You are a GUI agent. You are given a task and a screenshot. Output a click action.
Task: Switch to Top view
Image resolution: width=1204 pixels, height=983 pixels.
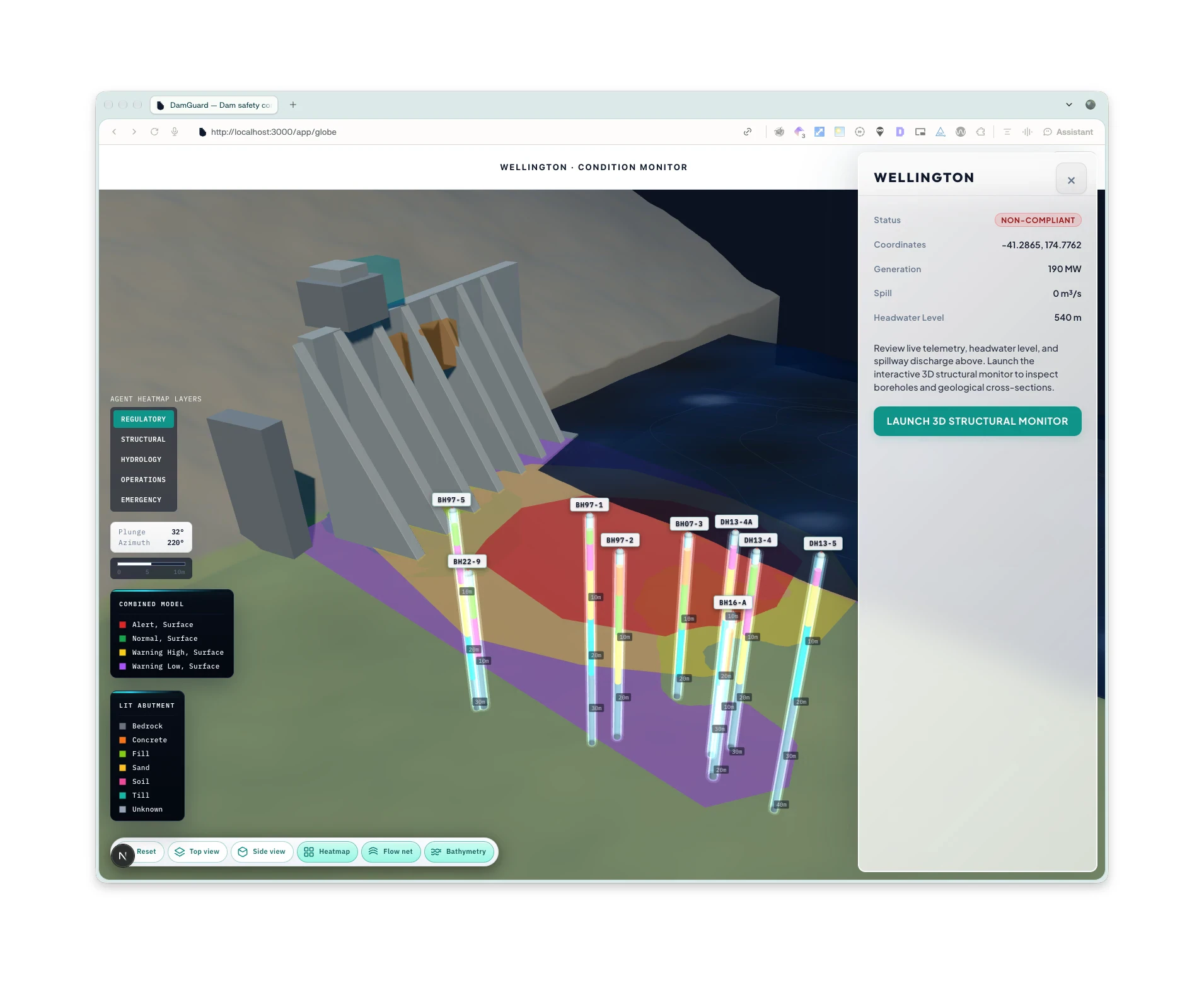tap(197, 851)
